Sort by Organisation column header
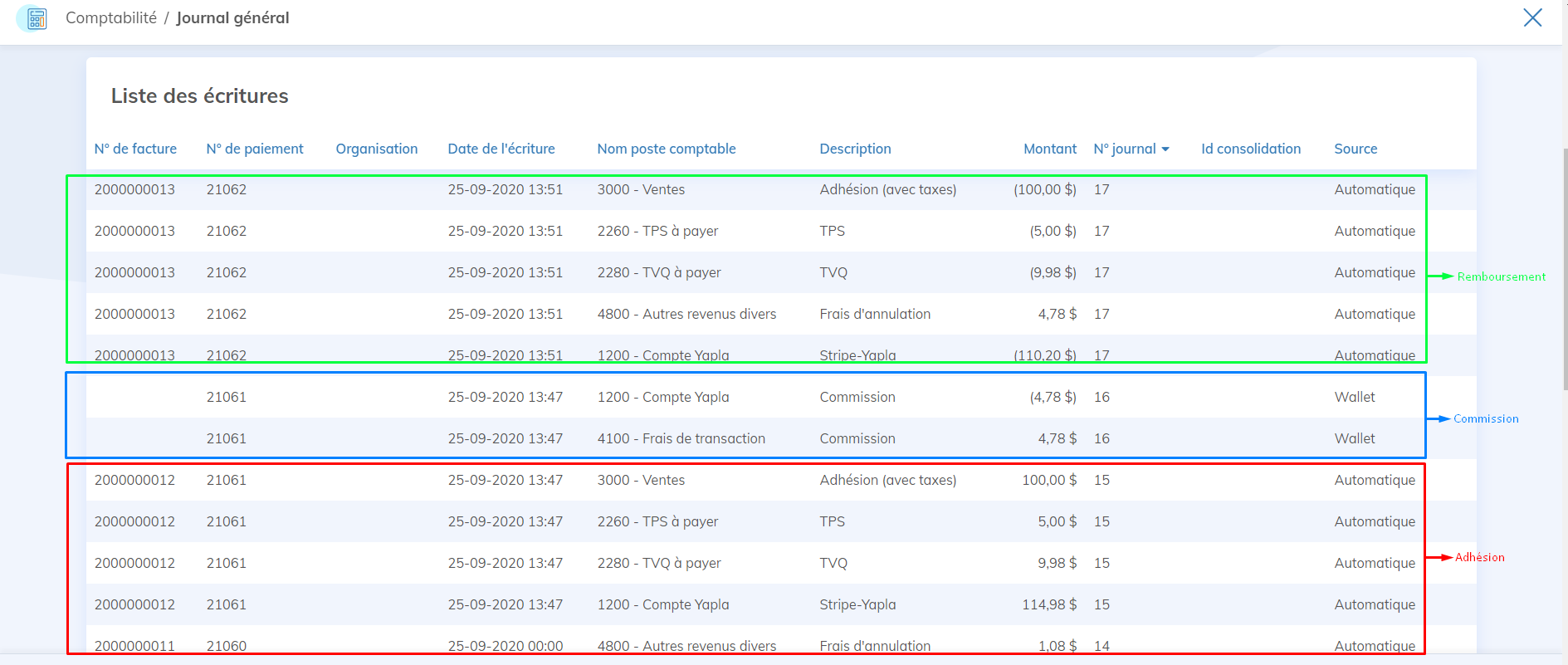 coord(377,149)
